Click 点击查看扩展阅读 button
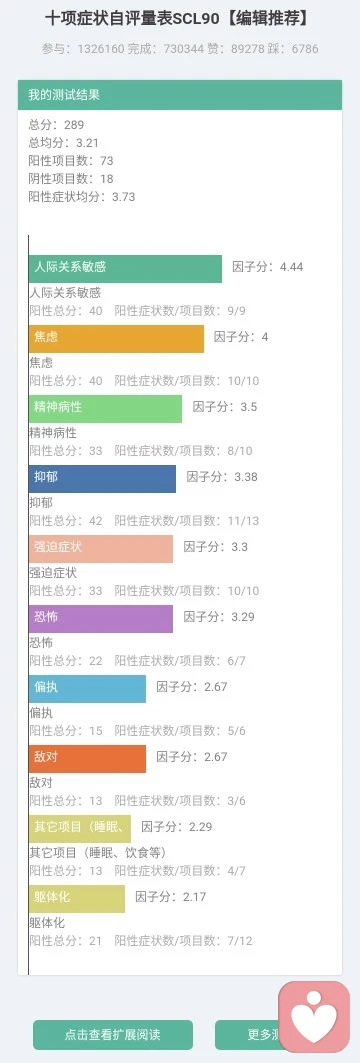Screen dimensions: 360x1063 (113, 1035)
